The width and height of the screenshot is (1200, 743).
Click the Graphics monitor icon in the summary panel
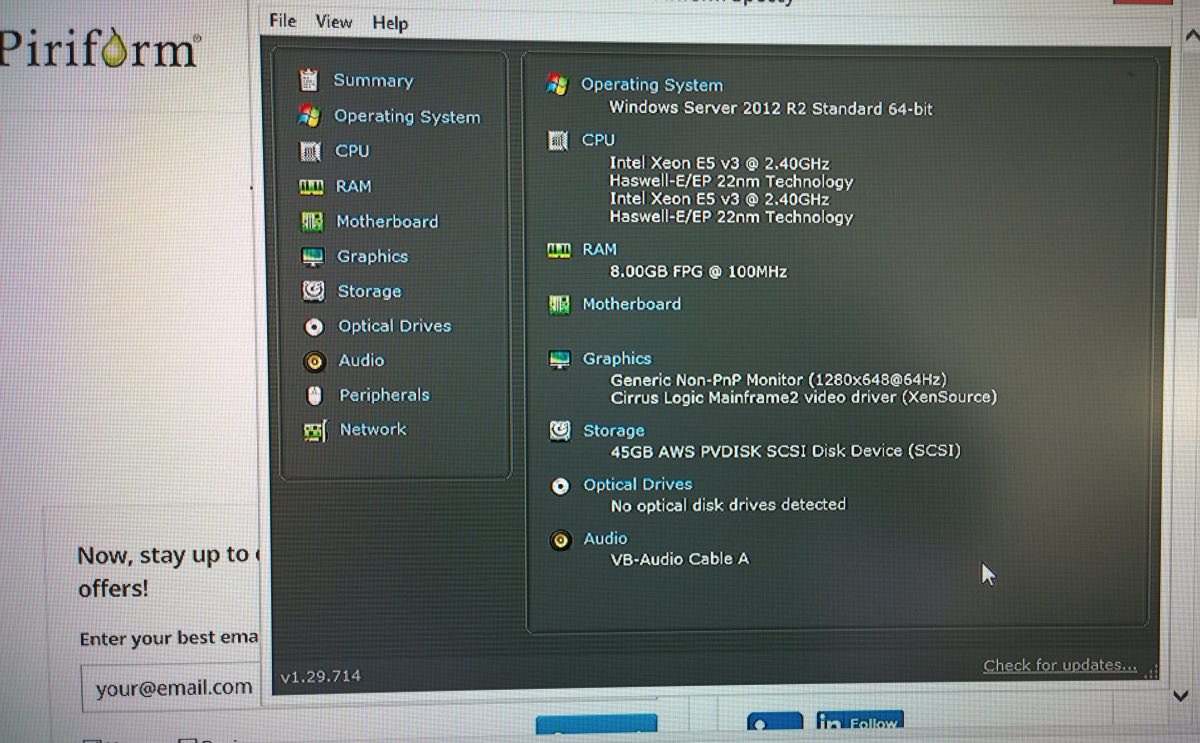[560, 359]
